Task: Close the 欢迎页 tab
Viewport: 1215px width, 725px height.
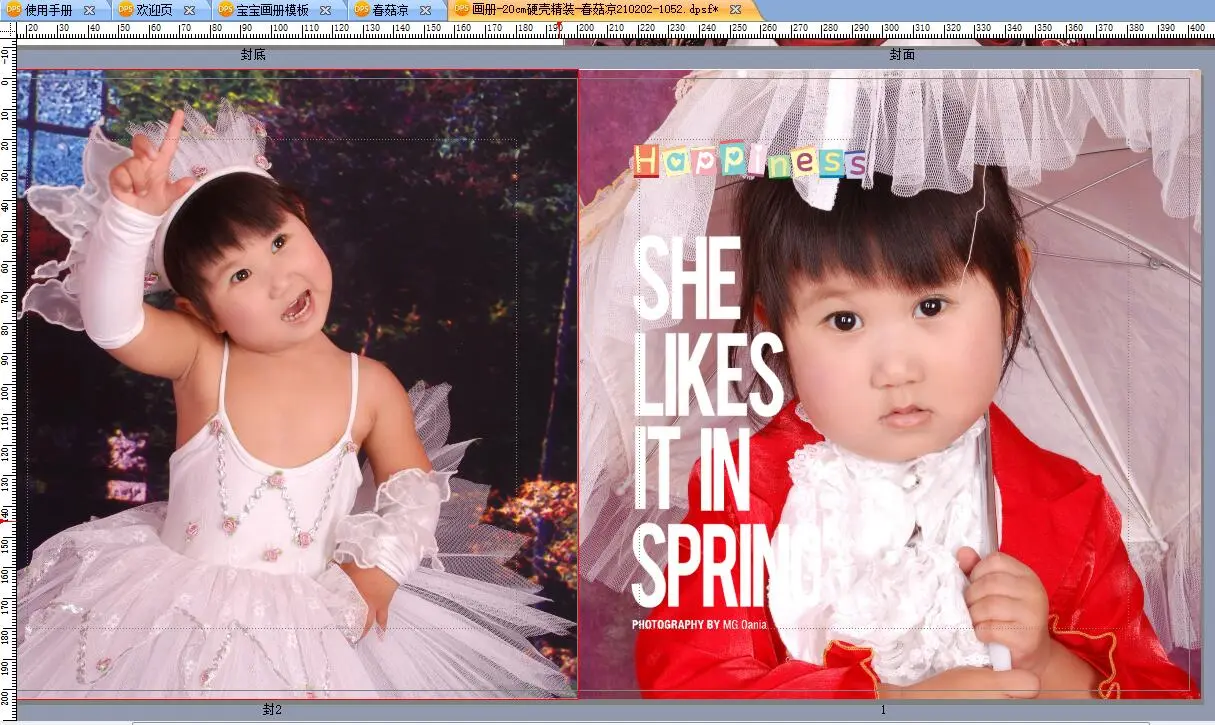Action: [189, 9]
